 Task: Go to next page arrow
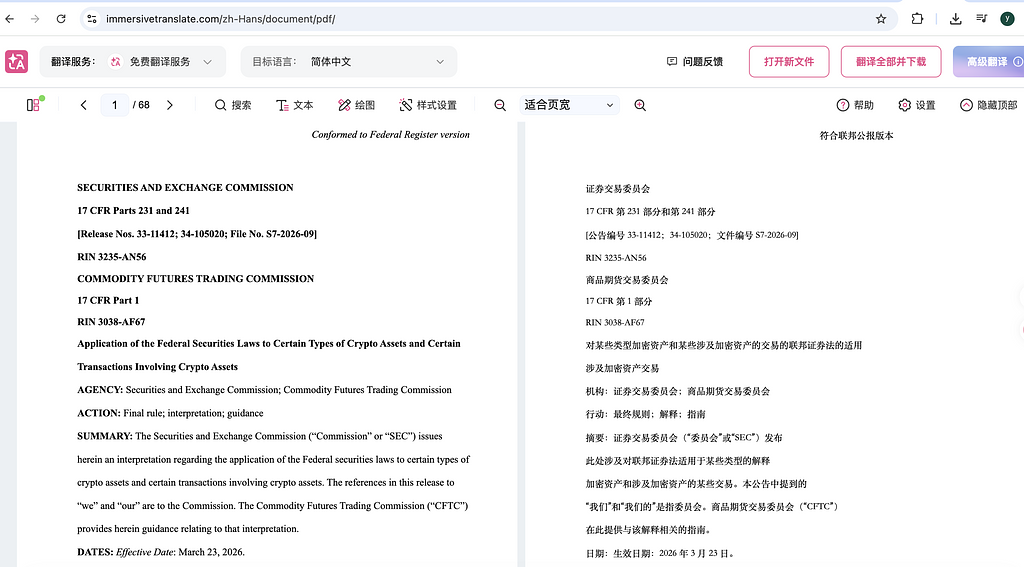tap(169, 105)
